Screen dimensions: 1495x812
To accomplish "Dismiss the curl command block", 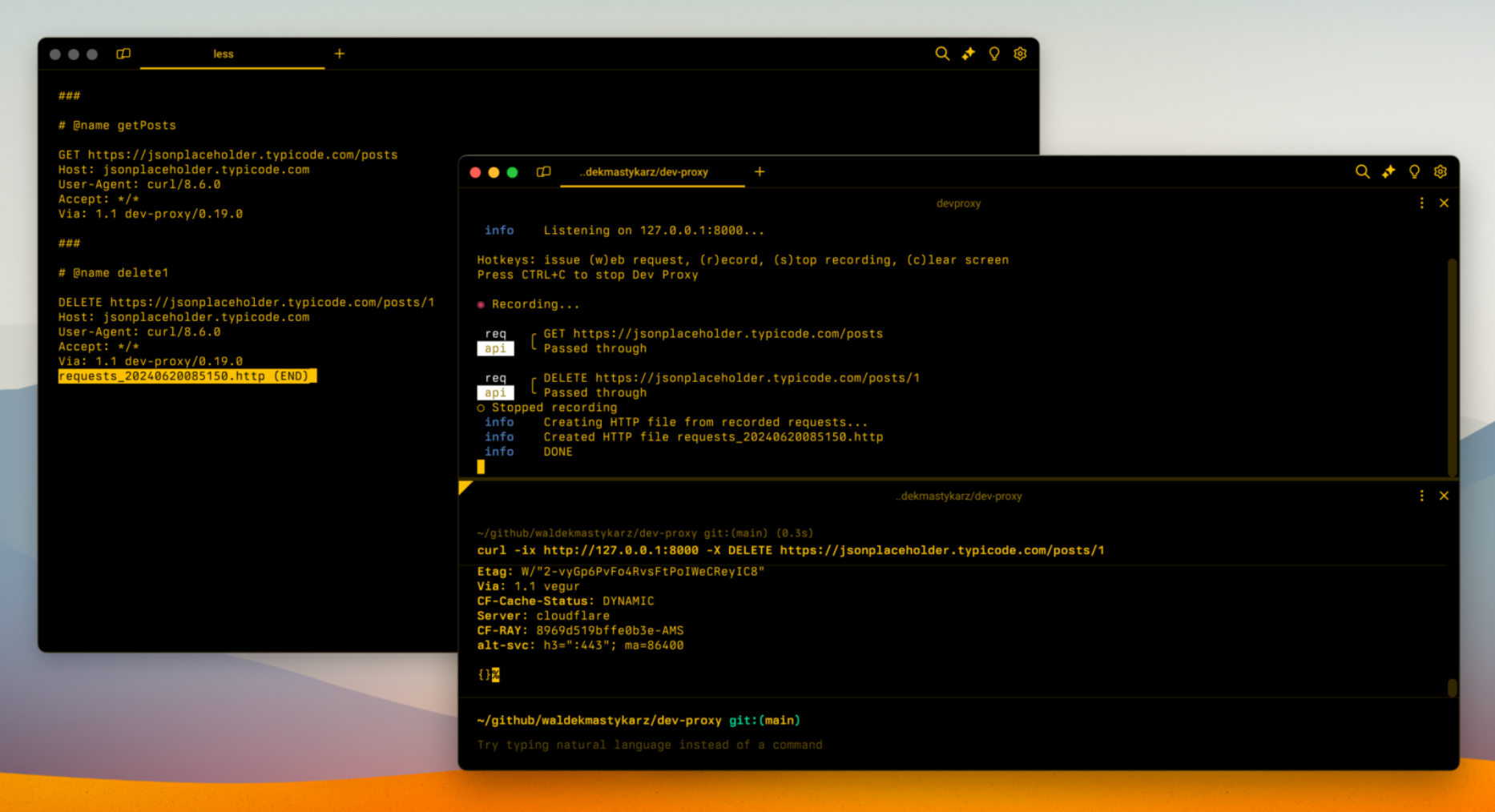I will [1445, 496].
